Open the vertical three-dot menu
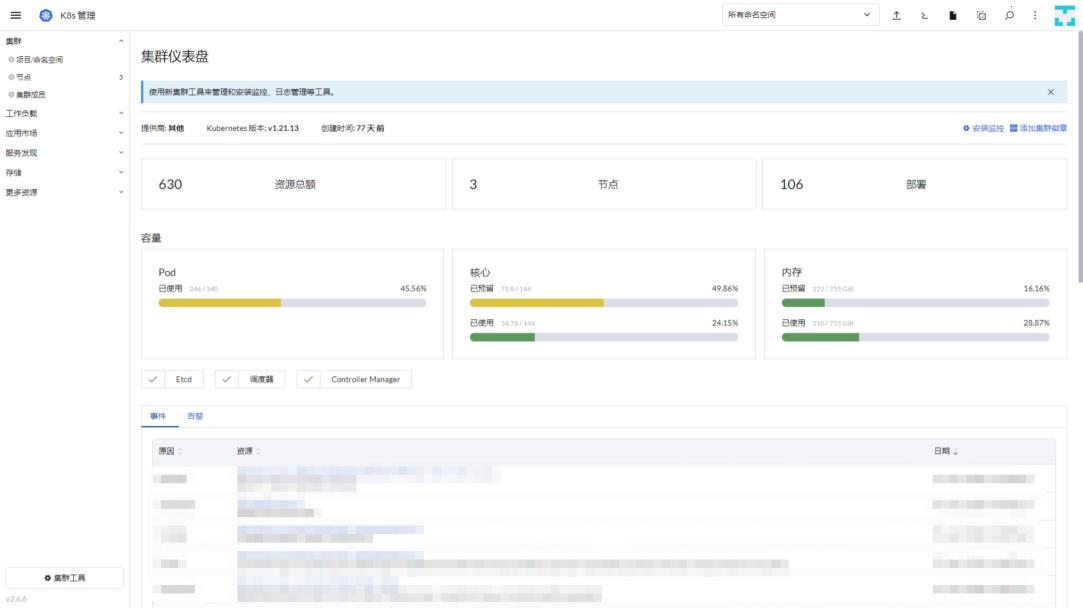This screenshot has width=1083, height=608. pyautogui.click(x=1035, y=15)
